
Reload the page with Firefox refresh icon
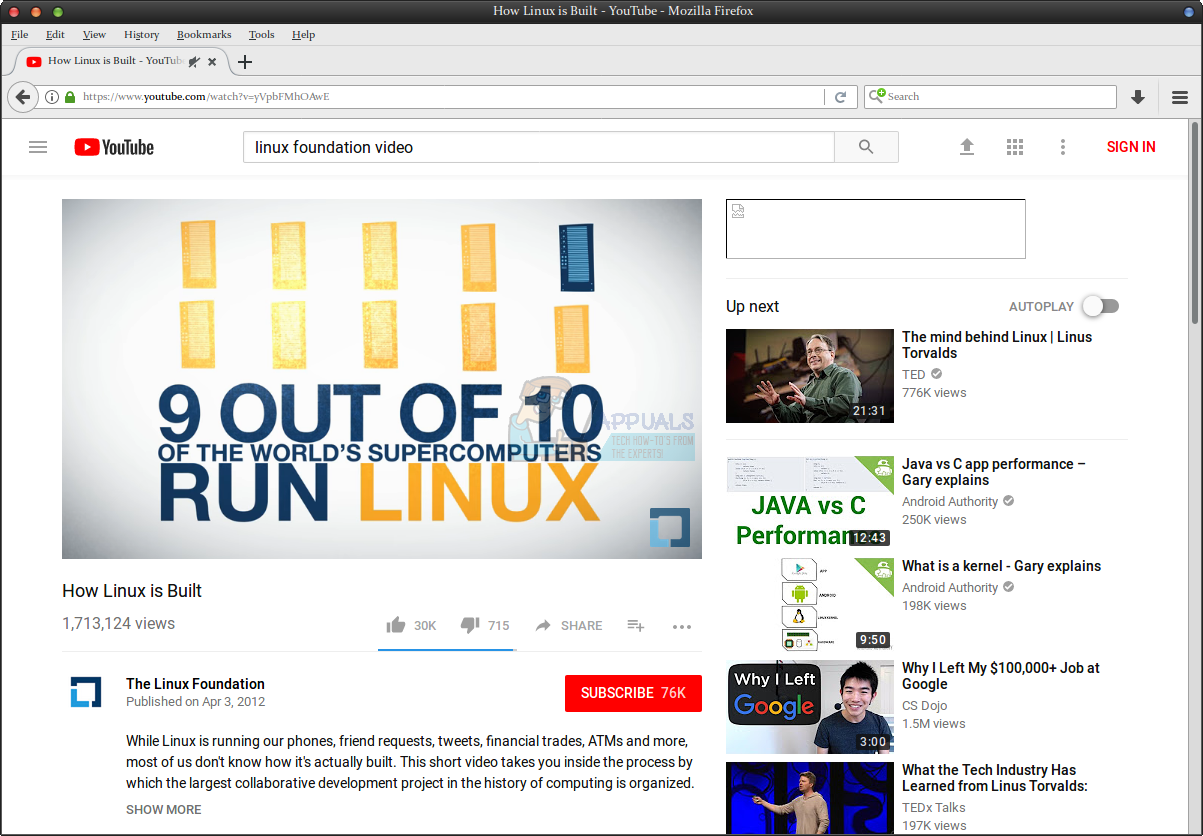tap(841, 97)
